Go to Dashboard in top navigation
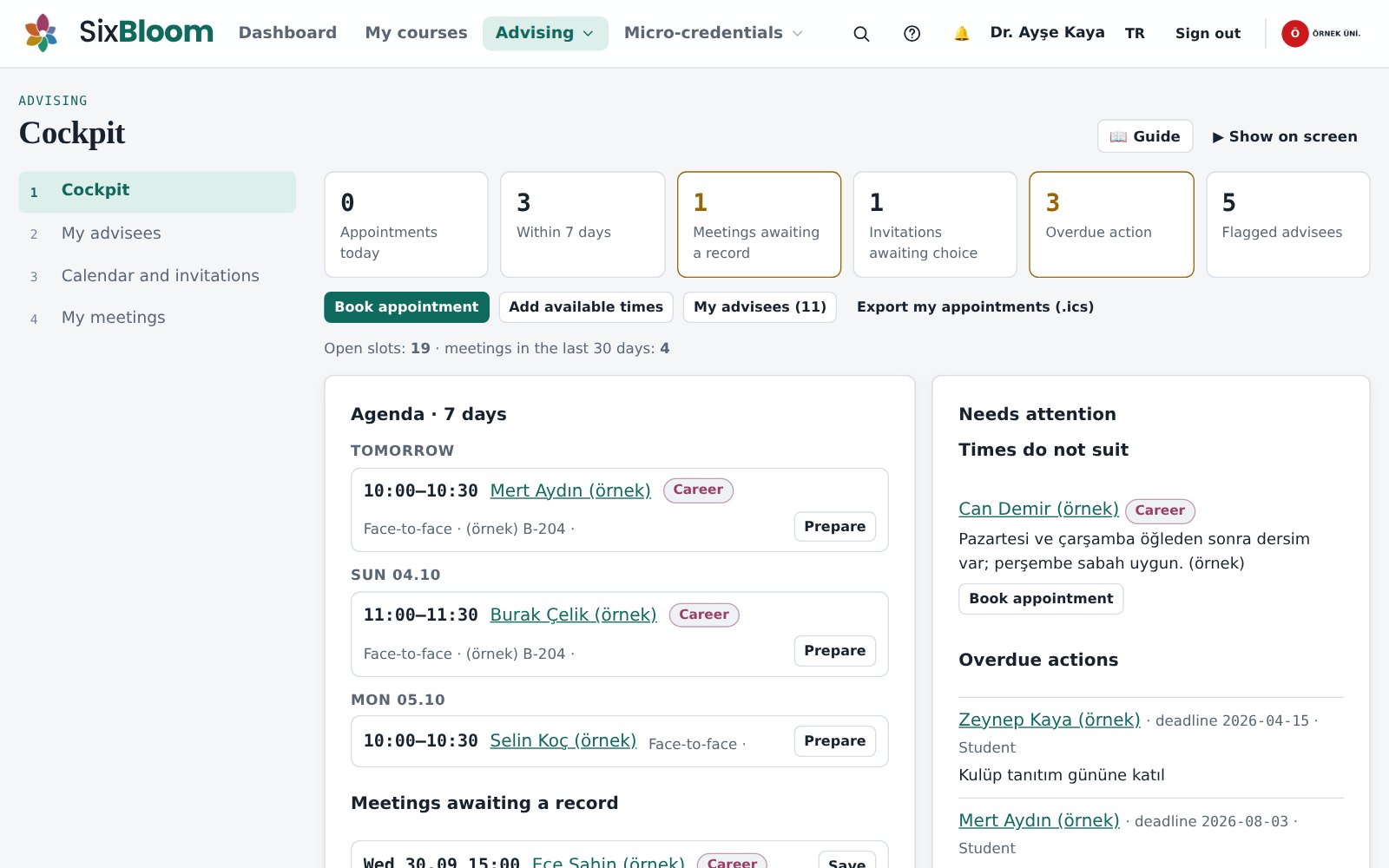The width and height of the screenshot is (1389, 868). tap(287, 33)
